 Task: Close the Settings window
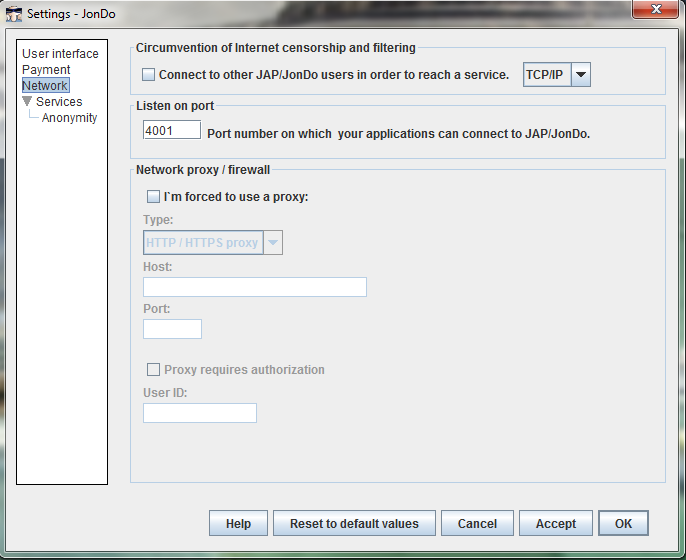tap(654, 10)
